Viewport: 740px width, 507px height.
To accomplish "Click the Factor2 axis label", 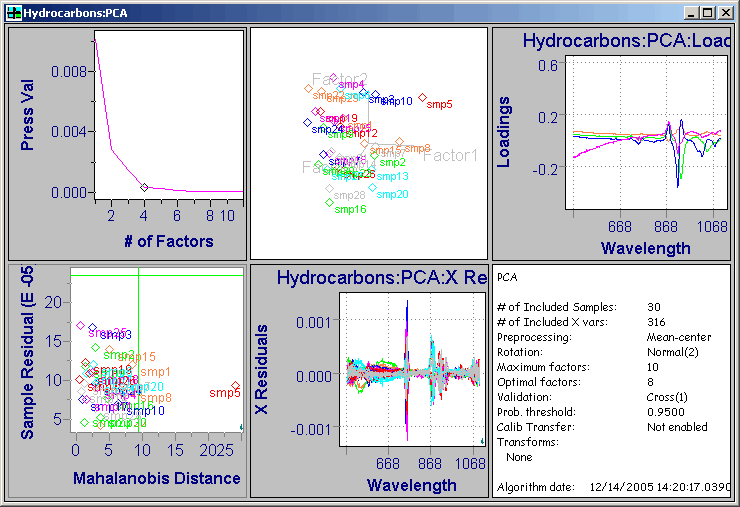I will [340, 79].
